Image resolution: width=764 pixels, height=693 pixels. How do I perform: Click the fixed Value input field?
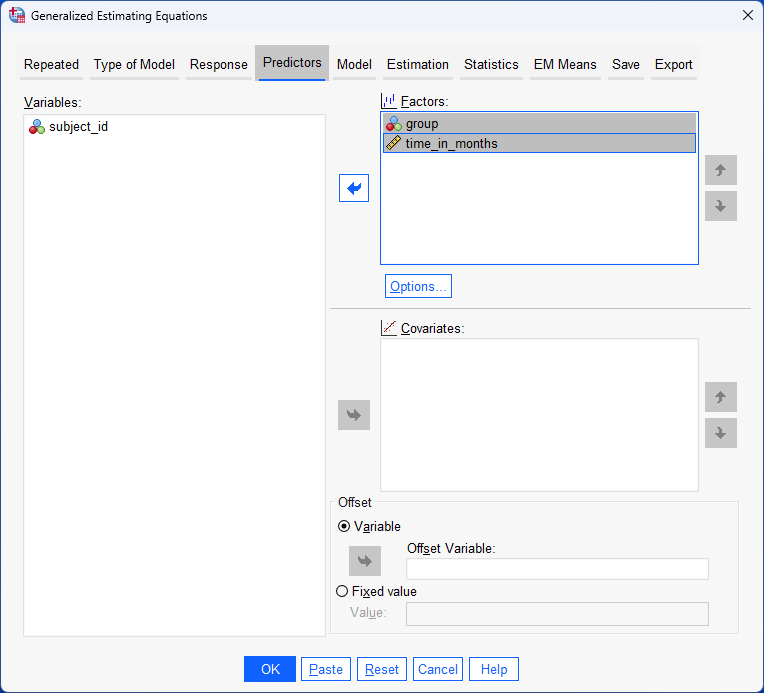[557, 614]
